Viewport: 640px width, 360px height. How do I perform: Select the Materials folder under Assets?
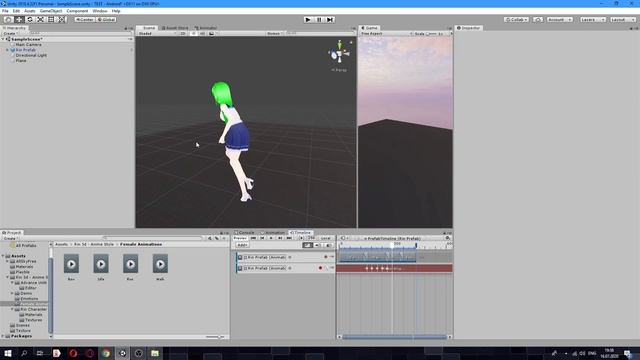coord(24,267)
